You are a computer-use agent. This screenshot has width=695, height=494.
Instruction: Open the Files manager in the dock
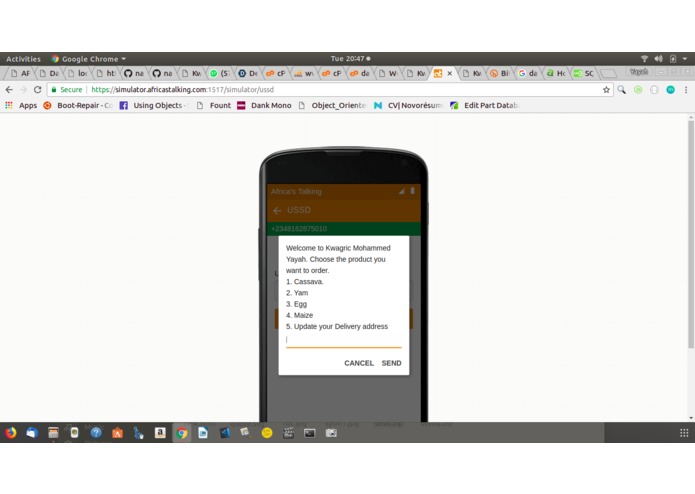click(x=53, y=433)
